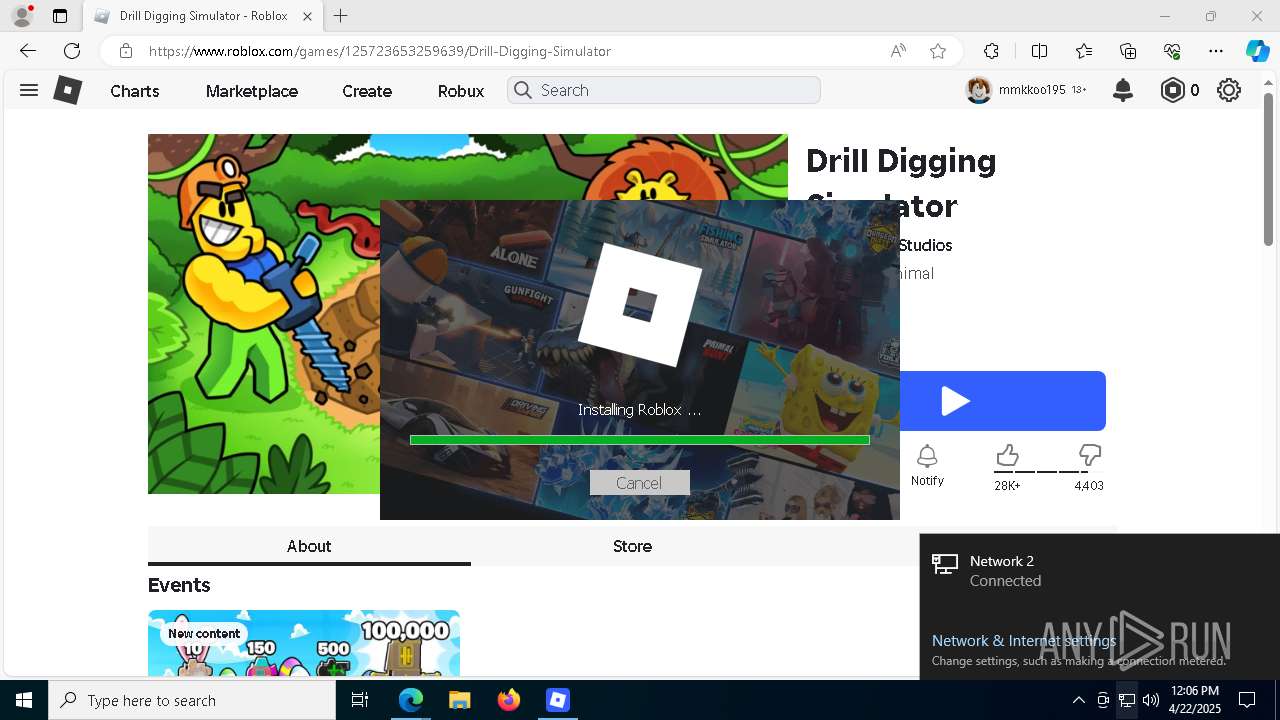The height and width of the screenshot is (720, 1280).
Task: Cancel the Roblox installation
Action: [x=639, y=483]
